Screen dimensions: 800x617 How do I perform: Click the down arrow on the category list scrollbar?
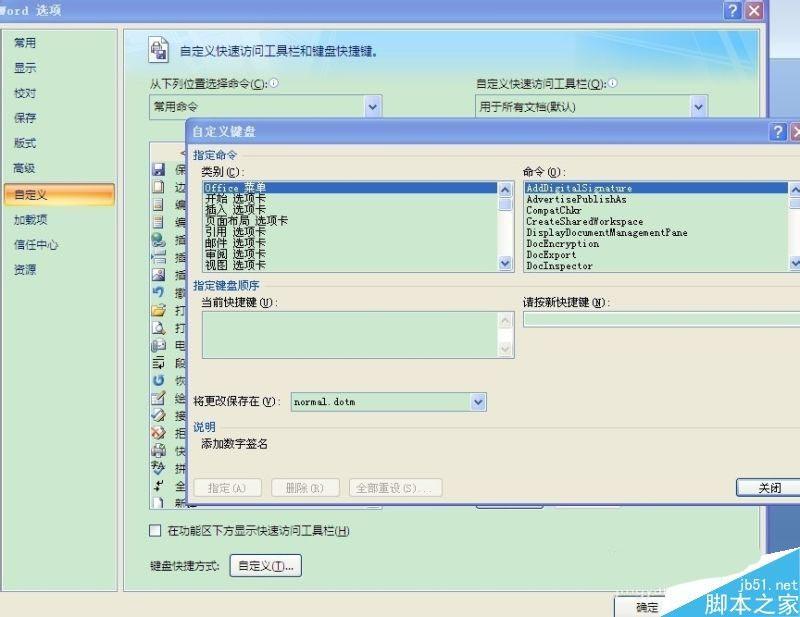(x=505, y=263)
